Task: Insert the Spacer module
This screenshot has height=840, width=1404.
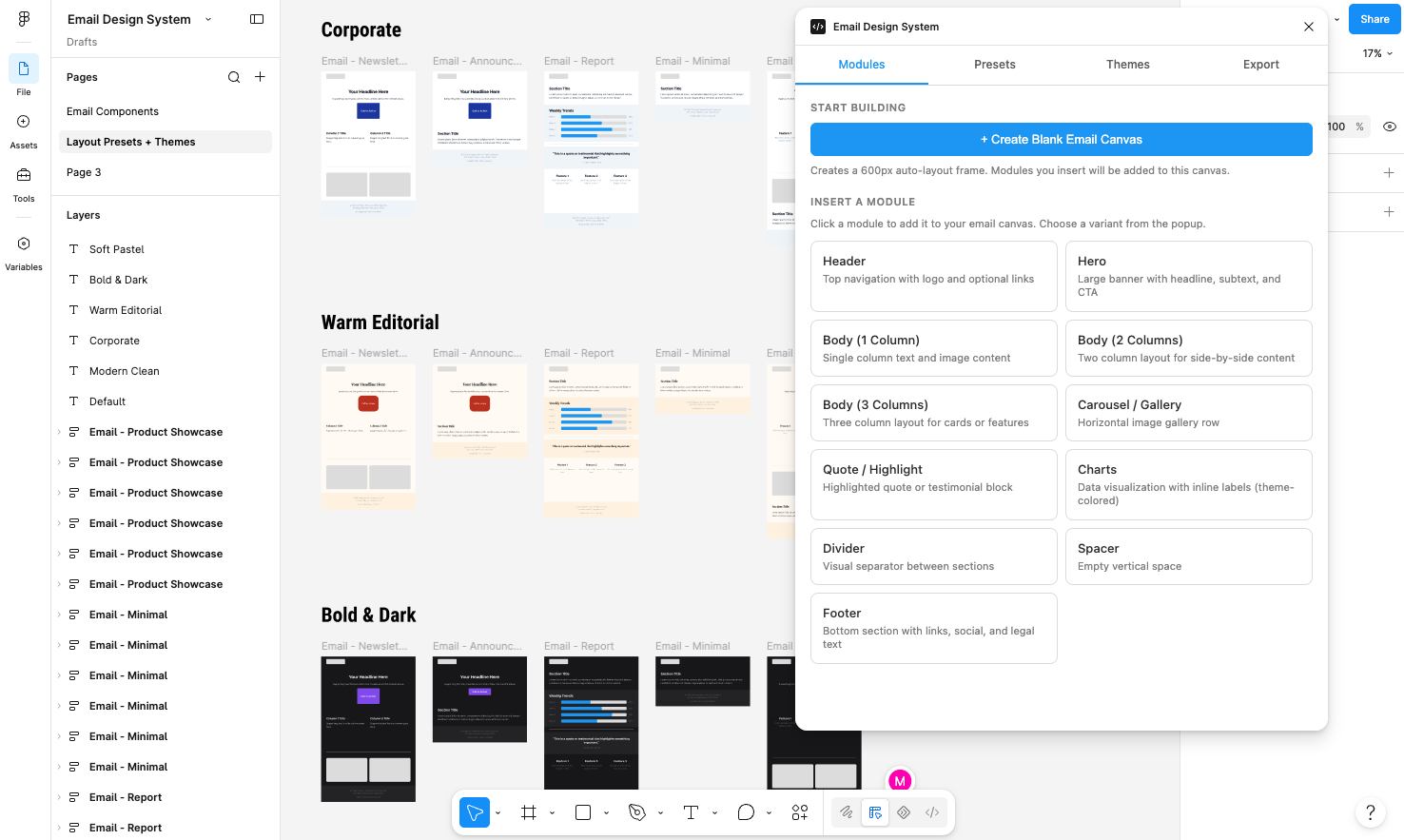Action: pyautogui.click(x=1189, y=557)
